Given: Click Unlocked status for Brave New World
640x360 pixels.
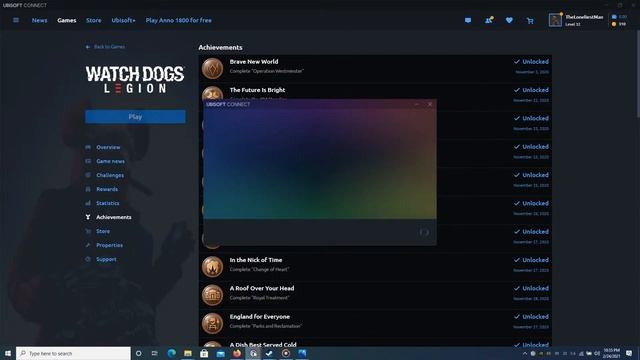Looking at the screenshot, I should tap(531, 62).
